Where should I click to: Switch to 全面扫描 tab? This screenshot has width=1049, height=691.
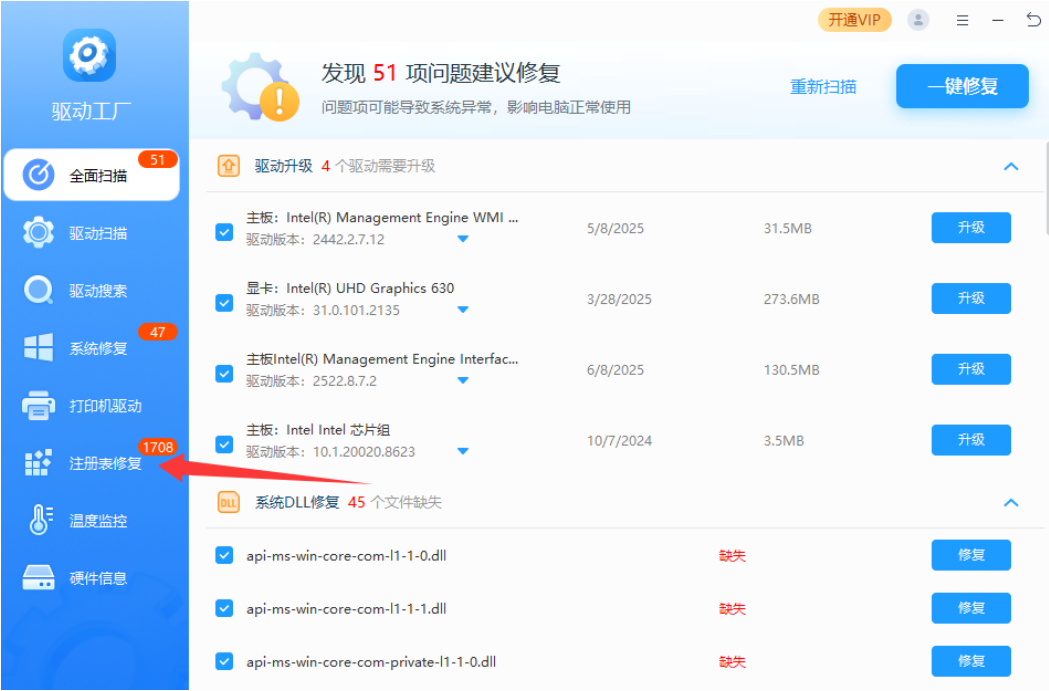pos(92,175)
